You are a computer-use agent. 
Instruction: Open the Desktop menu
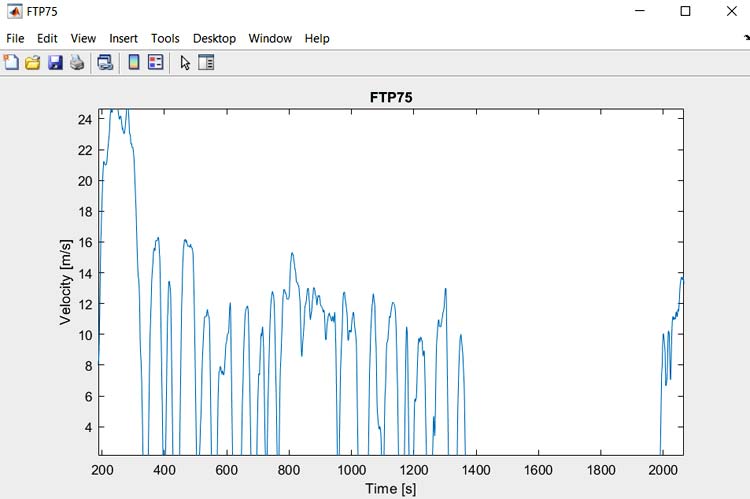(214, 38)
